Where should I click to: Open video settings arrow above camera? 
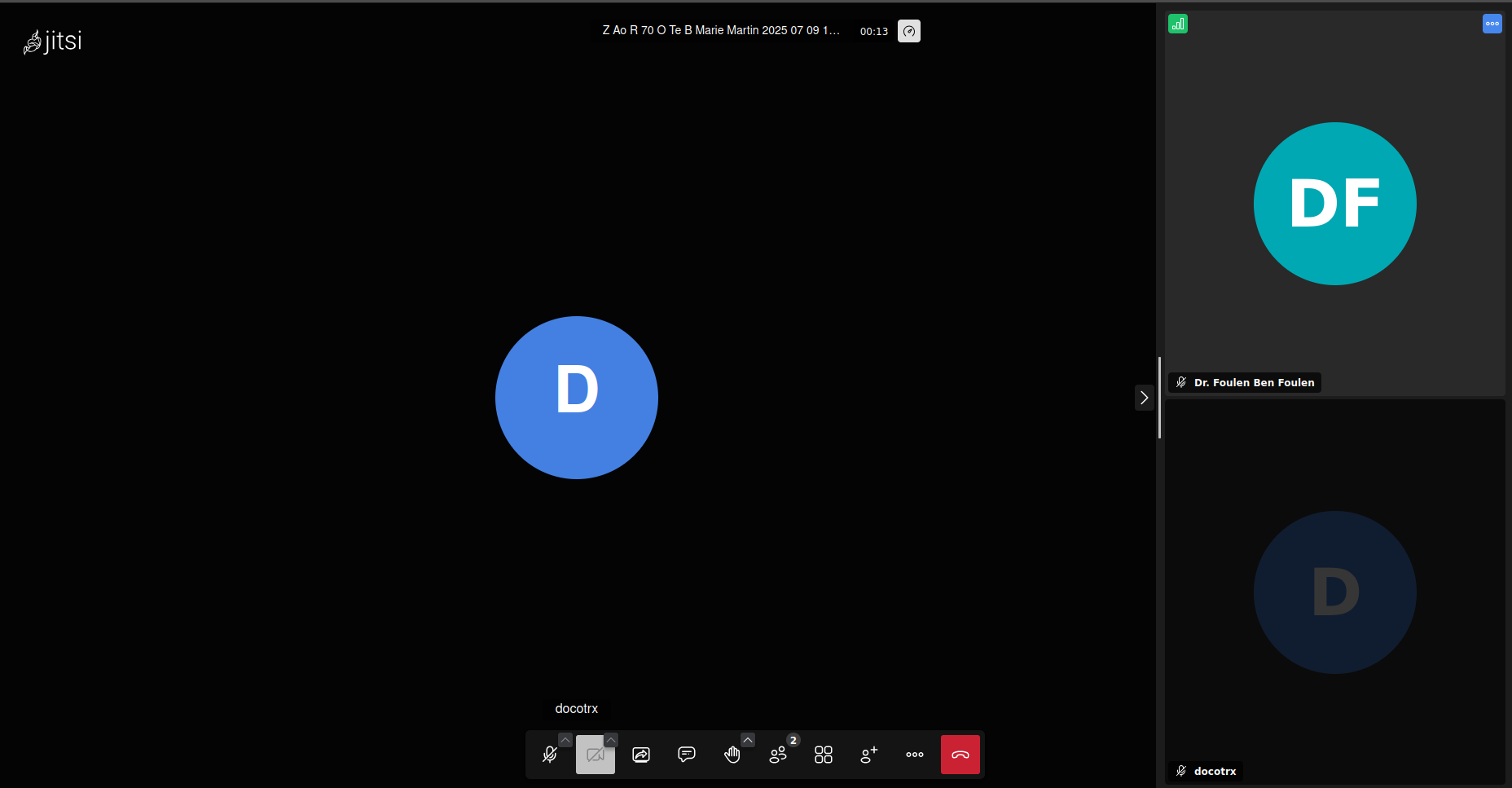point(611,740)
